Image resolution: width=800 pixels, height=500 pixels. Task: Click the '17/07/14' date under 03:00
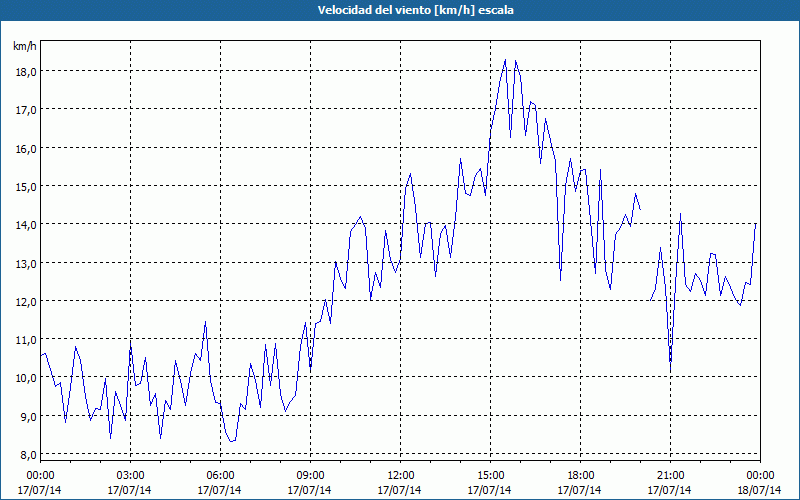point(130,490)
